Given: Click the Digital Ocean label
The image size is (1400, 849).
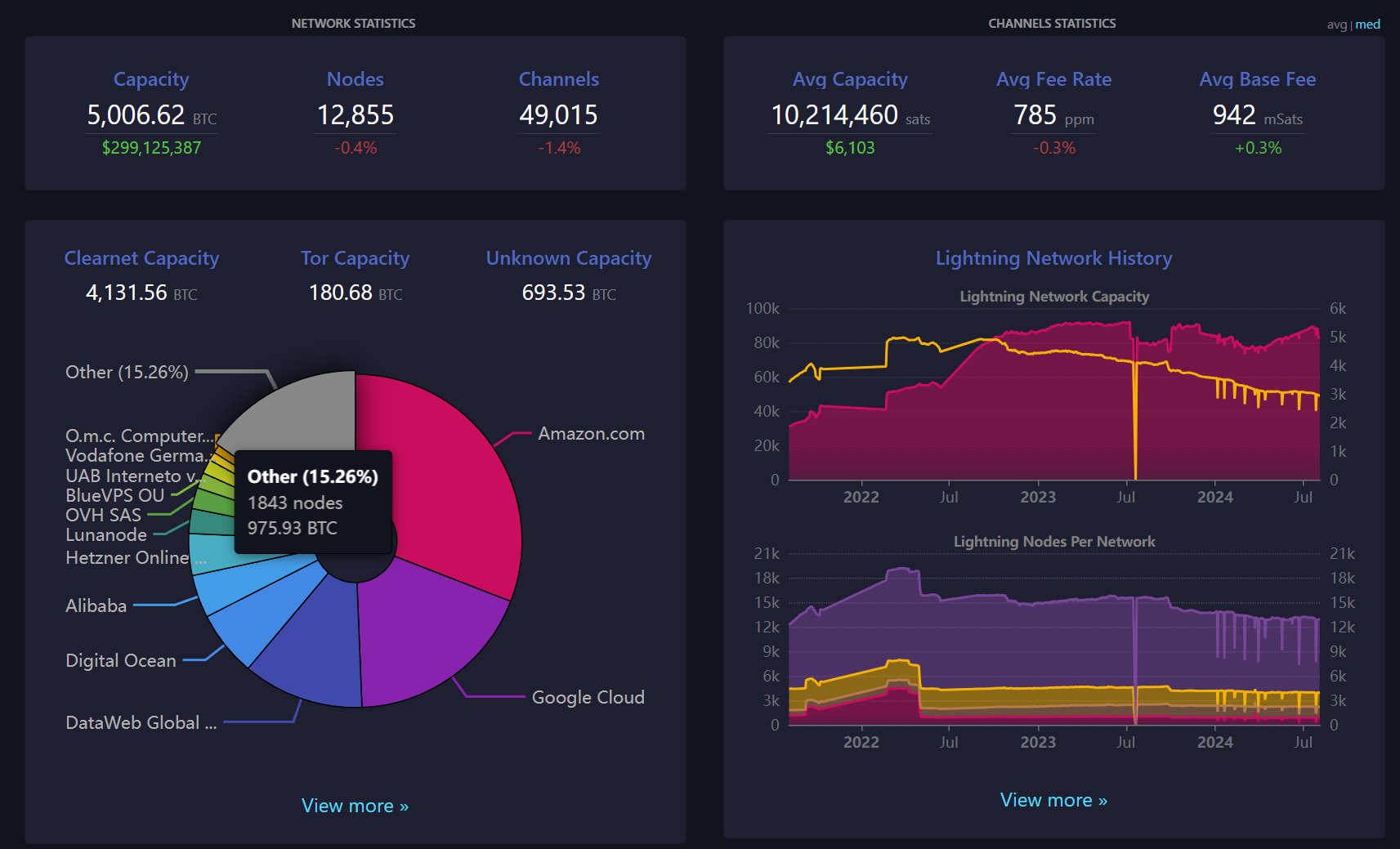Looking at the screenshot, I should point(121,660).
